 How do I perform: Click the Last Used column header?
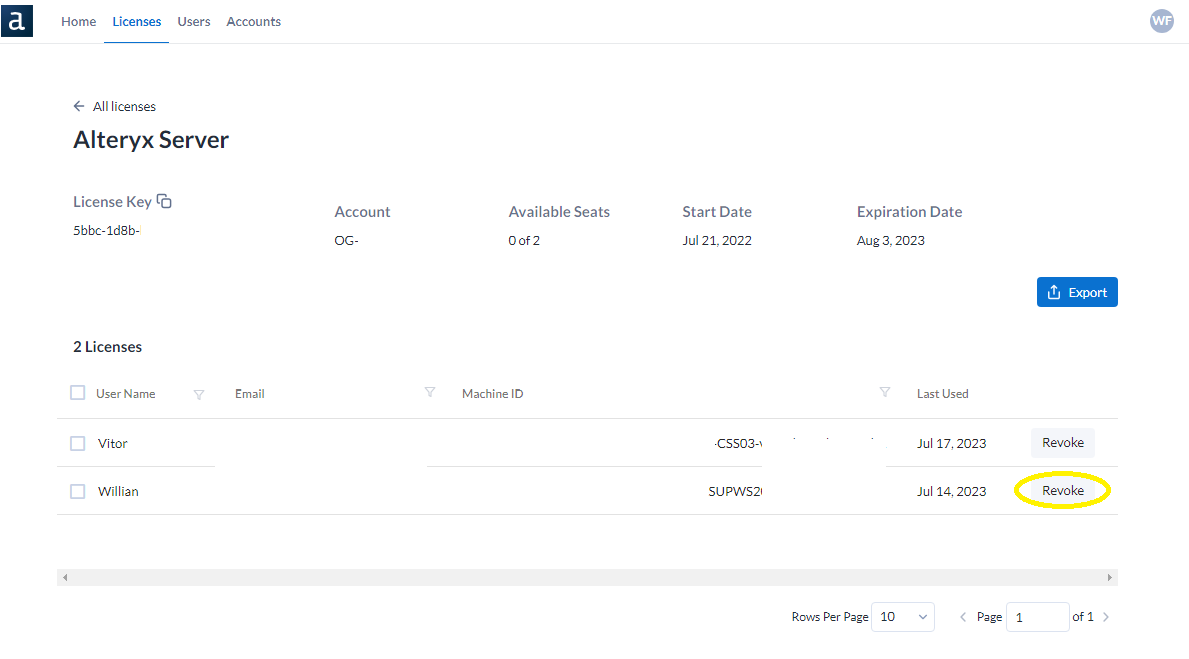943,394
